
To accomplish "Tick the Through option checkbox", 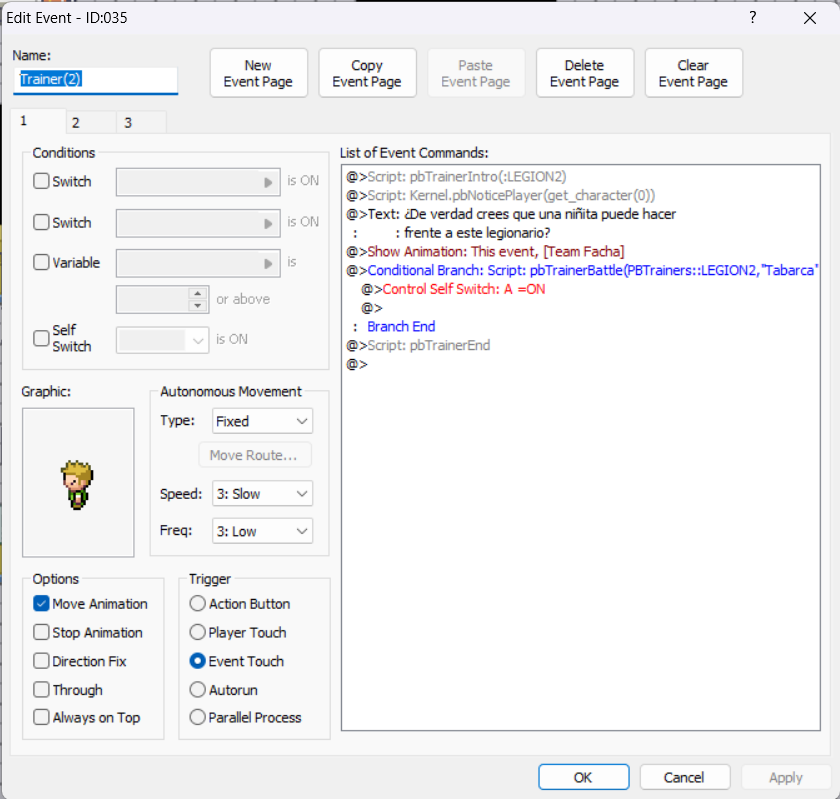I will click(41, 690).
